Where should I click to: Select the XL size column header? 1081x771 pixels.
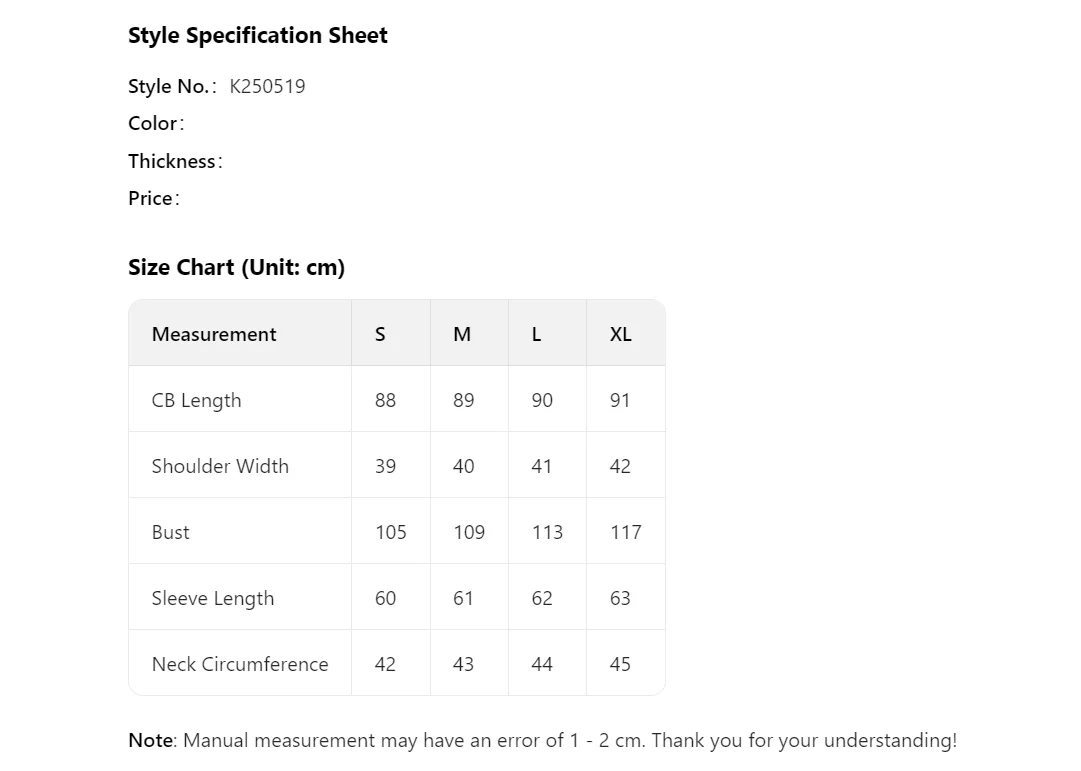pos(621,335)
